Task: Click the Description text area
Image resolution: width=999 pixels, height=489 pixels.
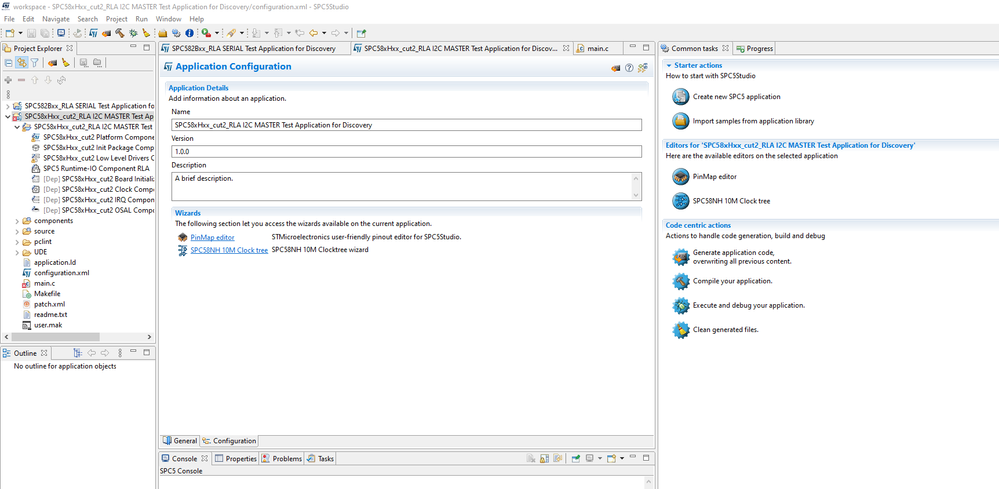Action: 406,186
